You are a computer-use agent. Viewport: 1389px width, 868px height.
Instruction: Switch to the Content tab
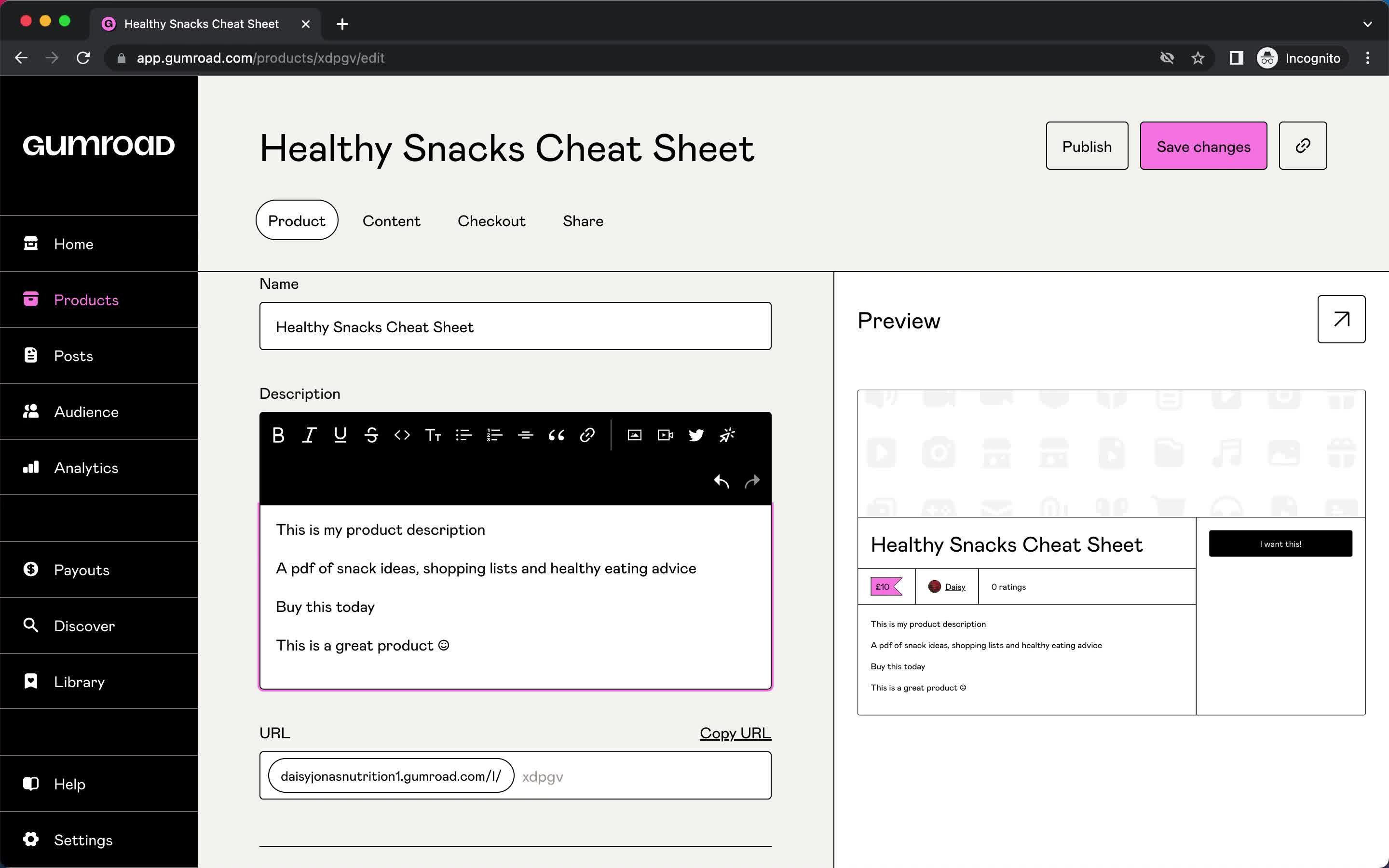pyautogui.click(x=391, y=220)
